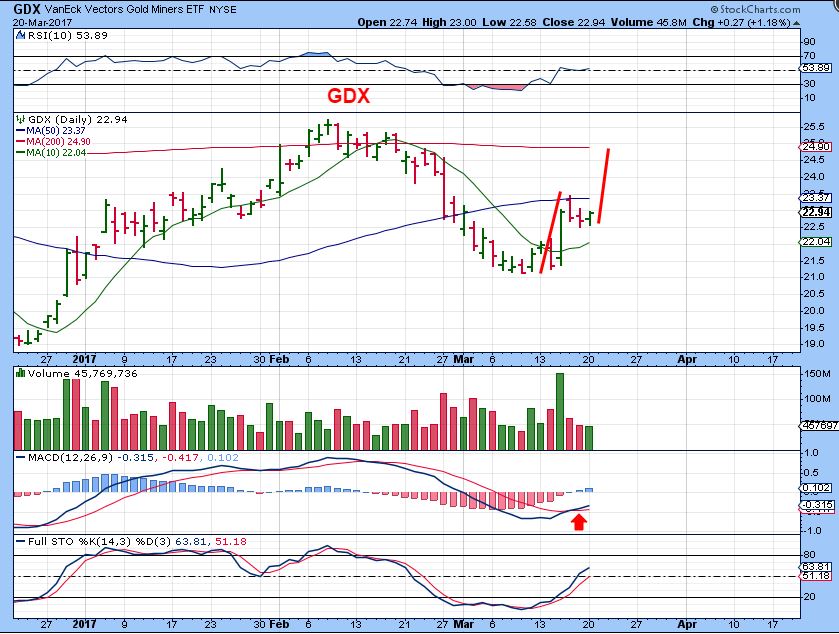Click the candlestick icon beside GDX (Daily)
This screenshot has width=839, height=634.
pos(20,119)
